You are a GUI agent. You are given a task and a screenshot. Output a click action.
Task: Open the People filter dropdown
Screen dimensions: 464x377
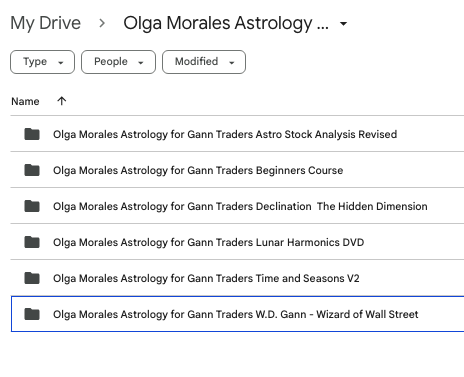pyautogui.click(x=118, y=62)
